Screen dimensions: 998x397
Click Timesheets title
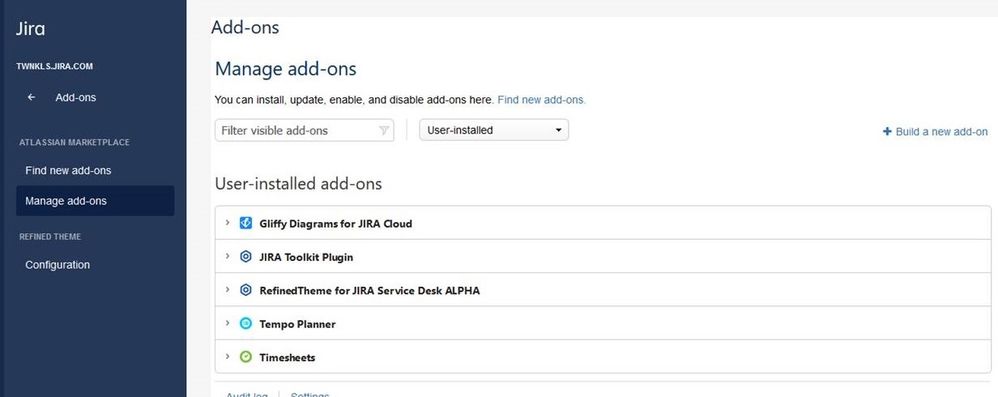pyautogui.click(x=287, y=358)
